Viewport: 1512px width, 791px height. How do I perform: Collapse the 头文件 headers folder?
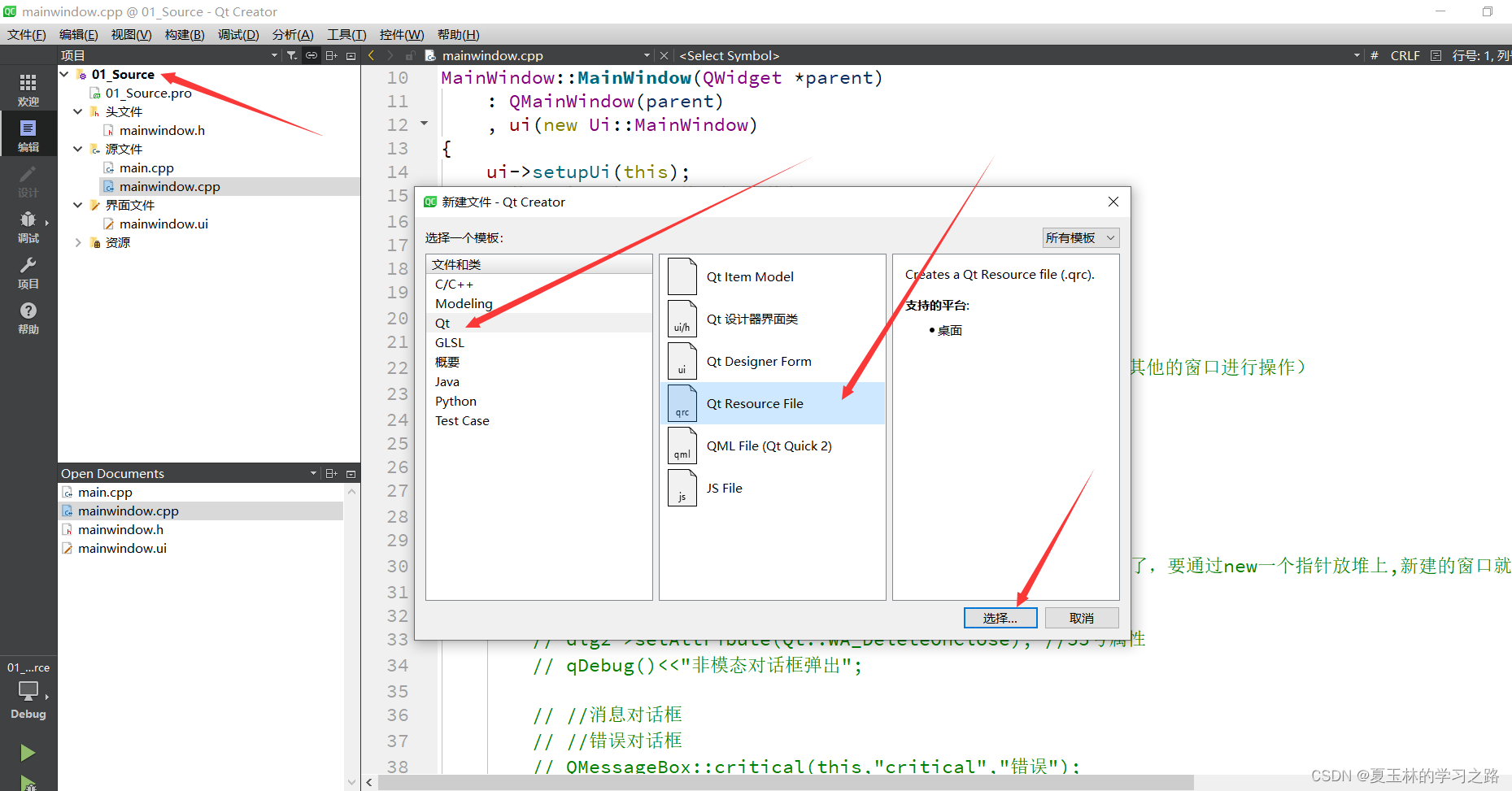click(x=78, y=111)
